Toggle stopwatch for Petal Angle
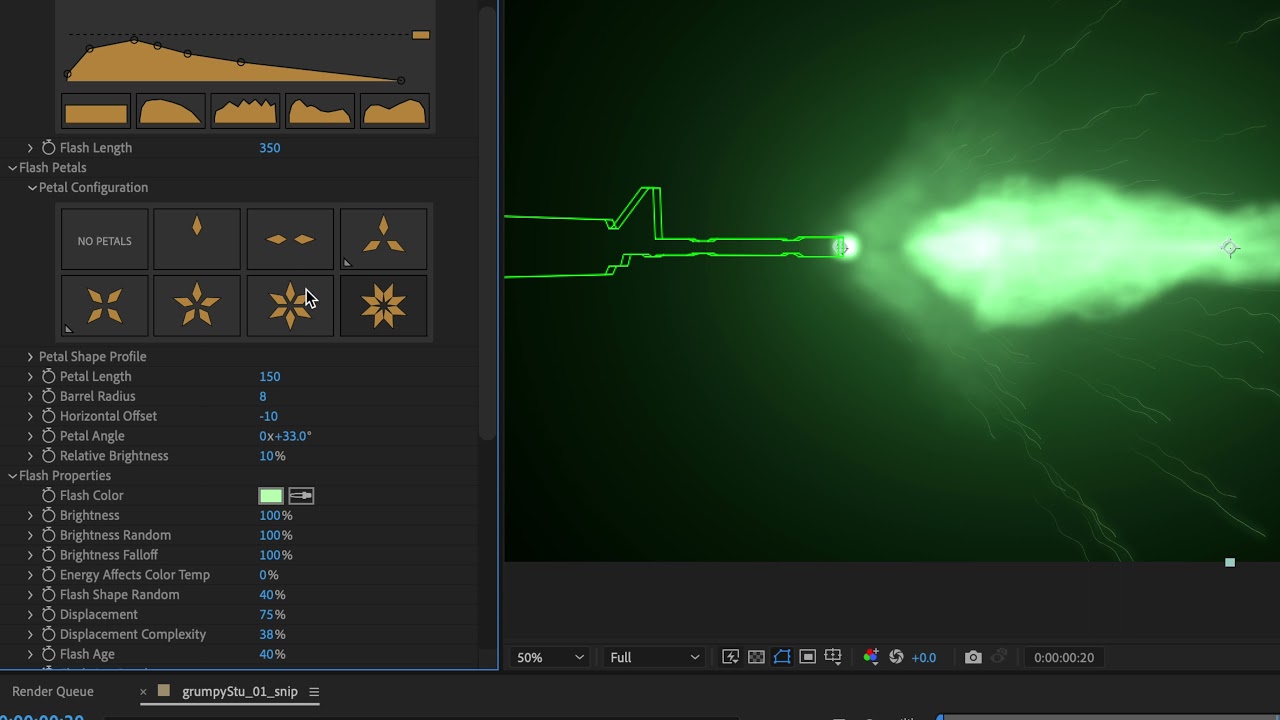 pos(48,436)
